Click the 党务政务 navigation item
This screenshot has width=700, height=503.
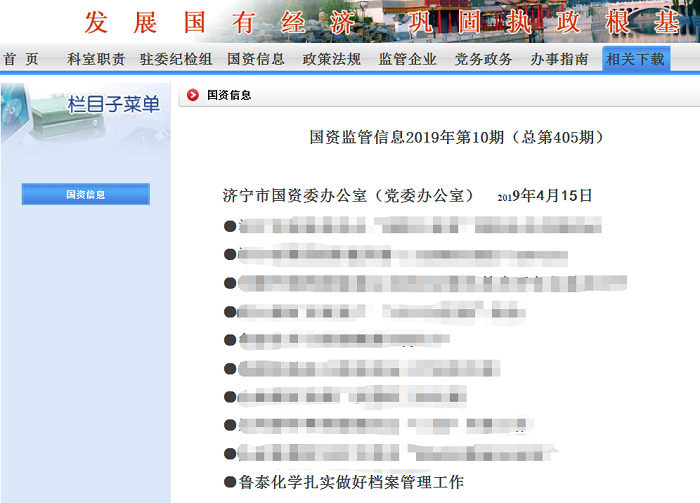pyautogui.click(x=484, y=59)
